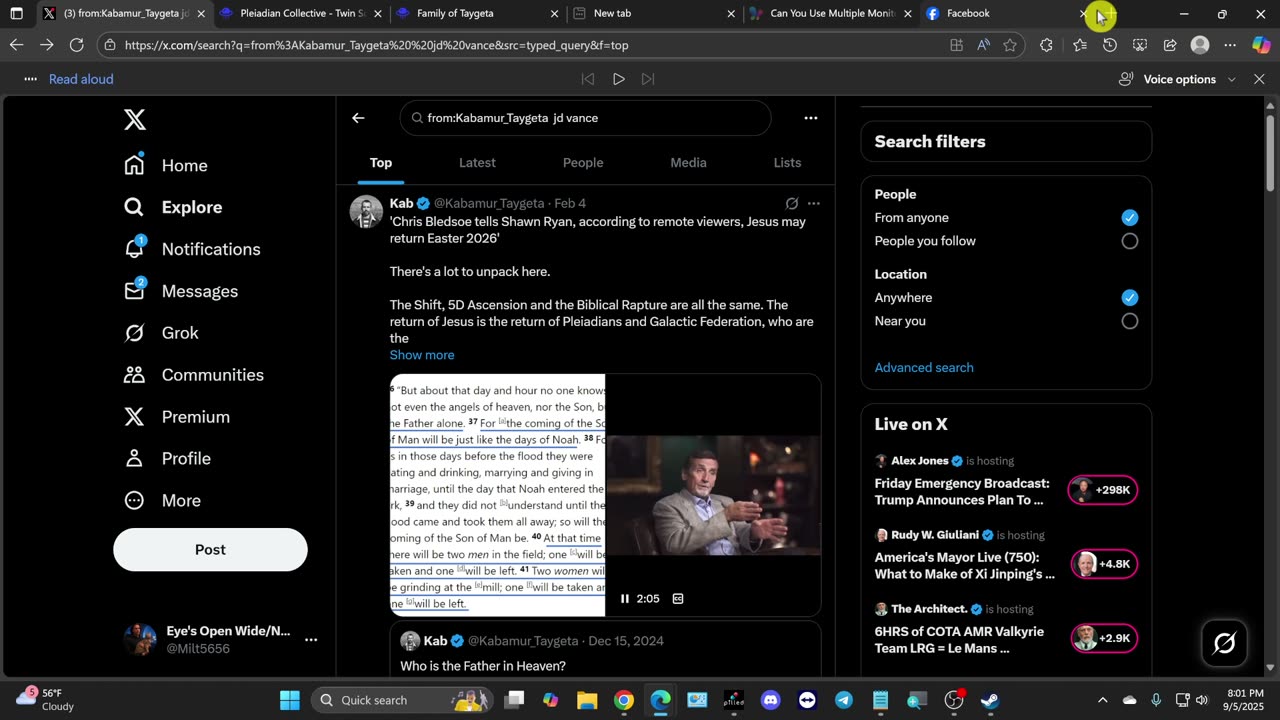The image size is (1280, 720).
Task: Pause the video in the tweet
Action: pos(625,599)
